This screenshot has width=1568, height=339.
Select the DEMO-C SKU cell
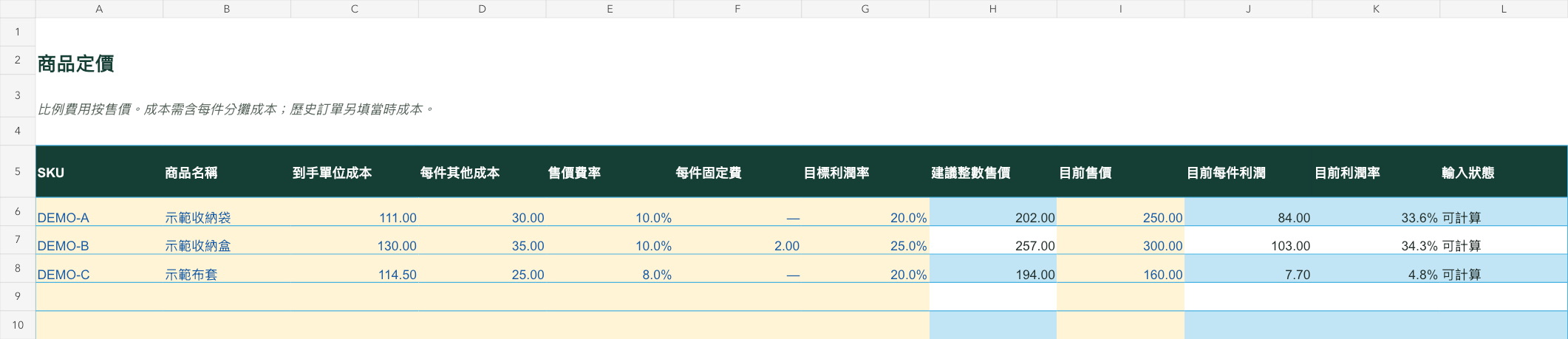(x=99, y=268)
